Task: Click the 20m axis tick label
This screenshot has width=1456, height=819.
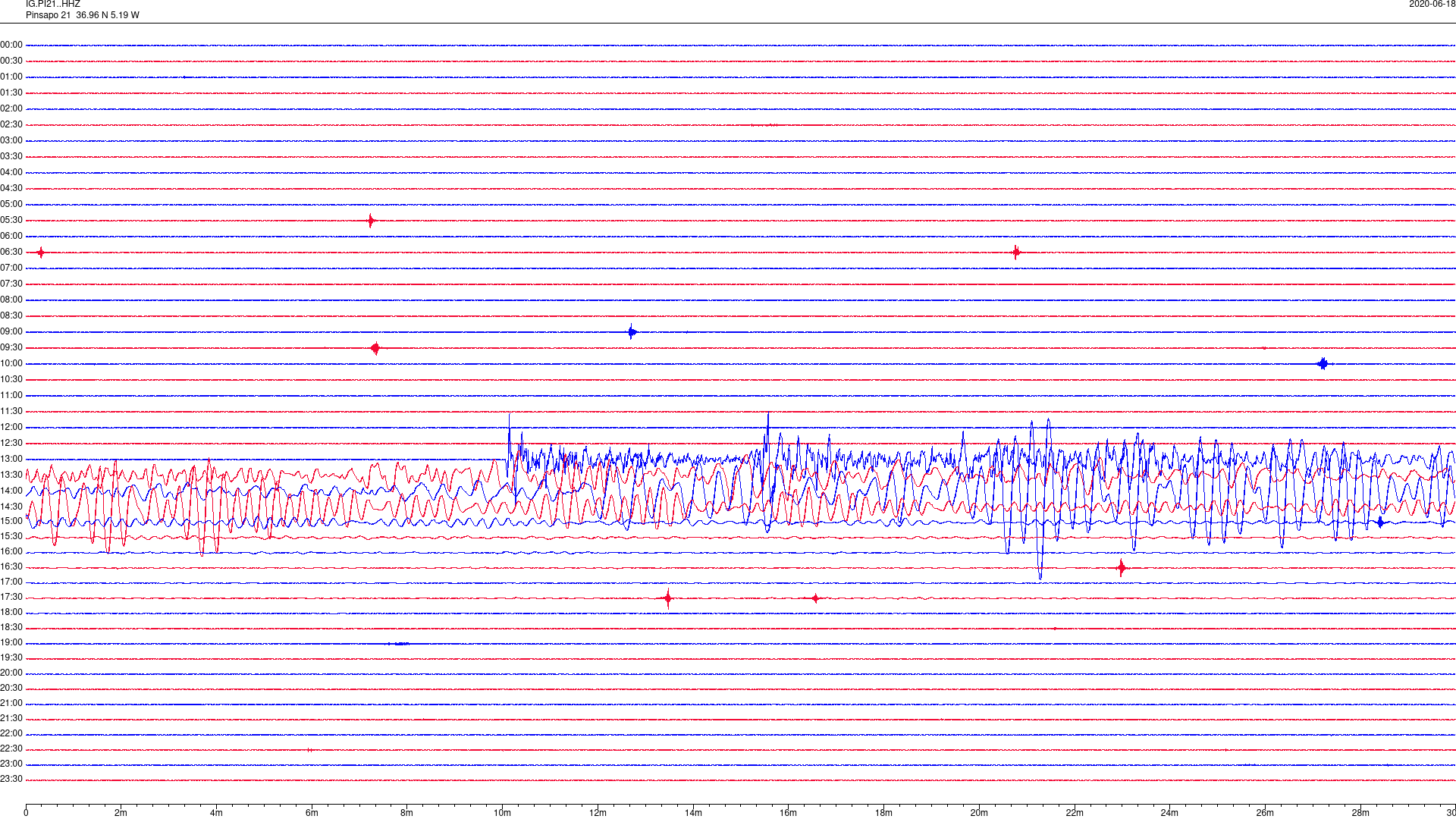Action: click(979, 813)
